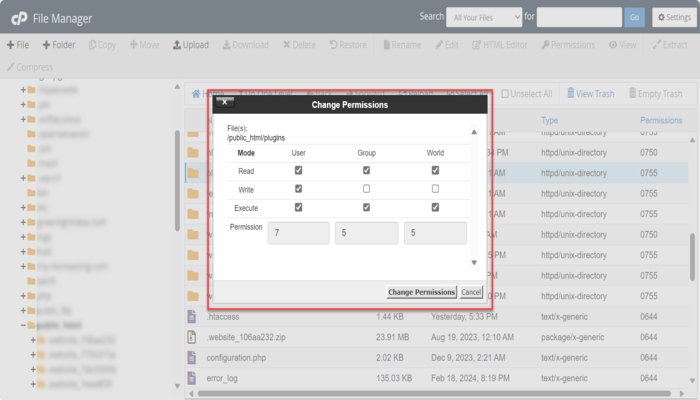This screenshot has width=700, height=400.
Task: Open the All Your Files search dropdown
Action: (485, 17)
